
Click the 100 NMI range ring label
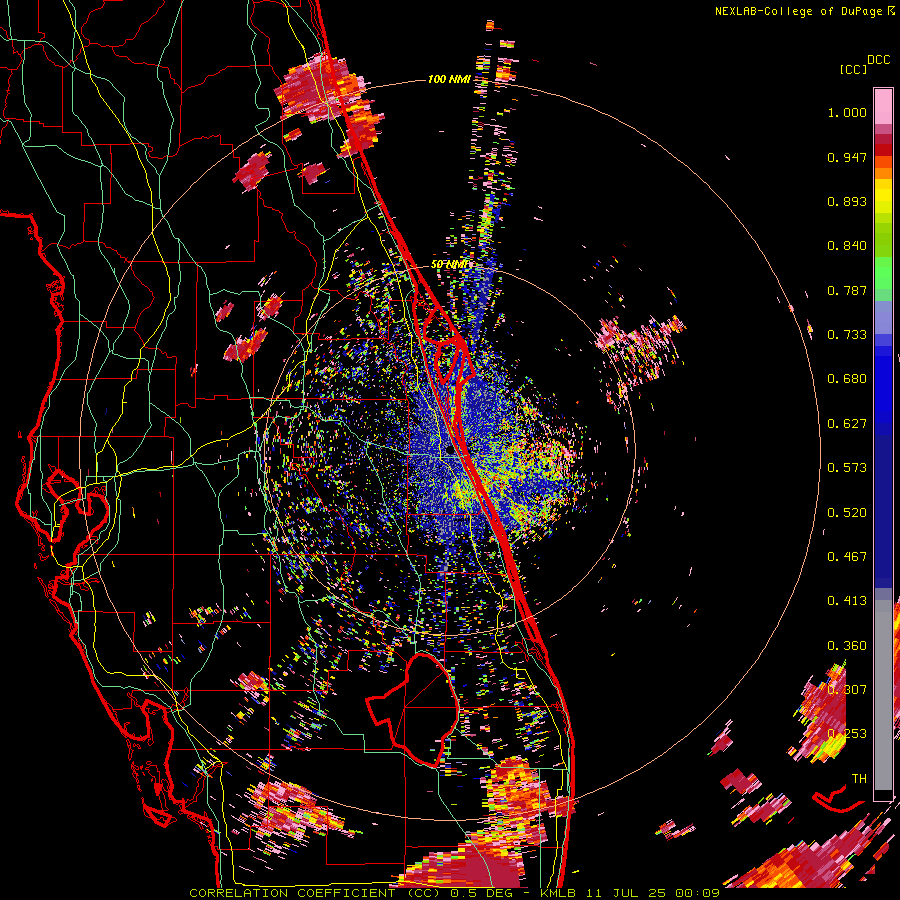(449, 79)
